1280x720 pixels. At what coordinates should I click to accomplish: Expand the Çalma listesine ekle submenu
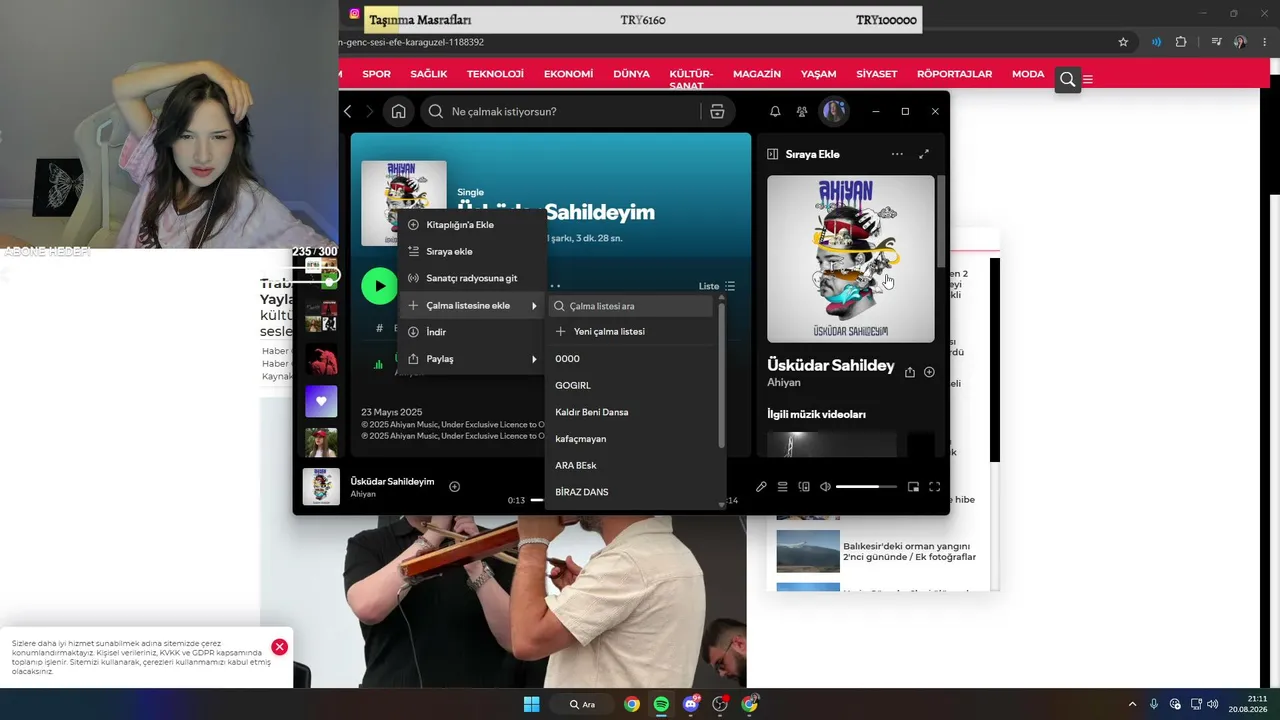click(472, 305)
